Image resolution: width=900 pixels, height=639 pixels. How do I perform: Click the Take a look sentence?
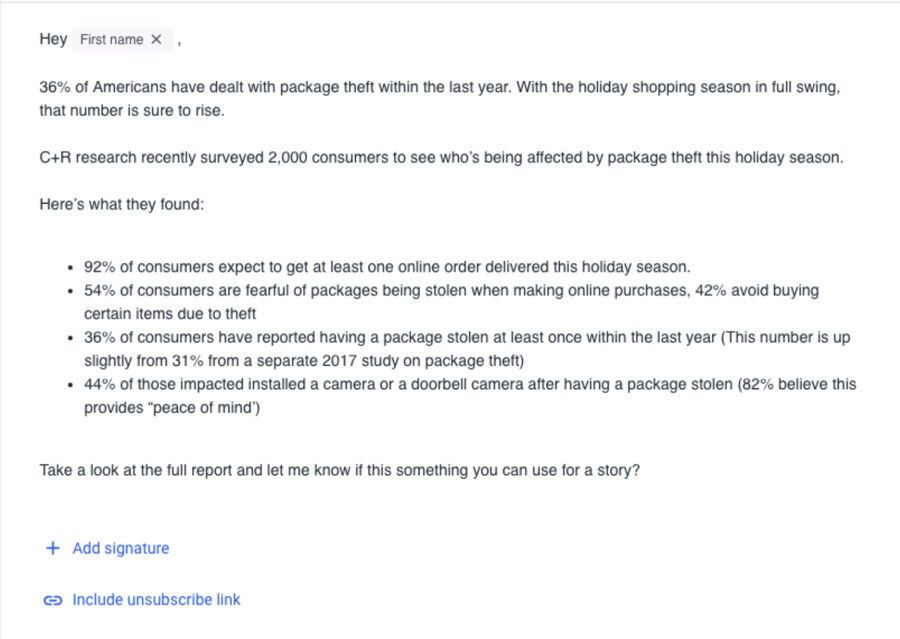click(x=340, y=470)
